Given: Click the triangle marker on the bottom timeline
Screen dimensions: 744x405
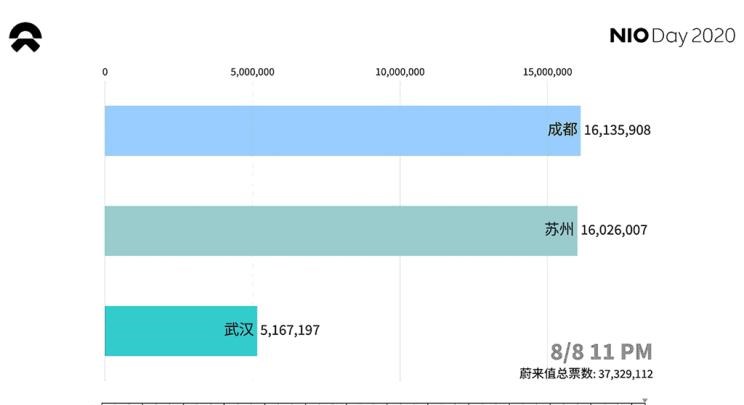Looking at the screenshot, I should coord(643,400).
